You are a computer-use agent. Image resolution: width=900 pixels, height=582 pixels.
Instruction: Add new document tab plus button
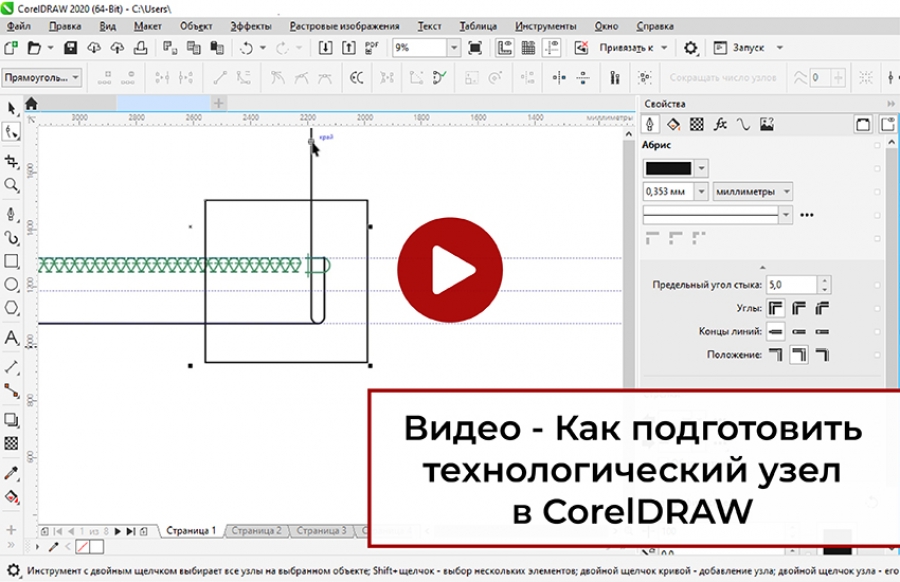click(219, 103)
